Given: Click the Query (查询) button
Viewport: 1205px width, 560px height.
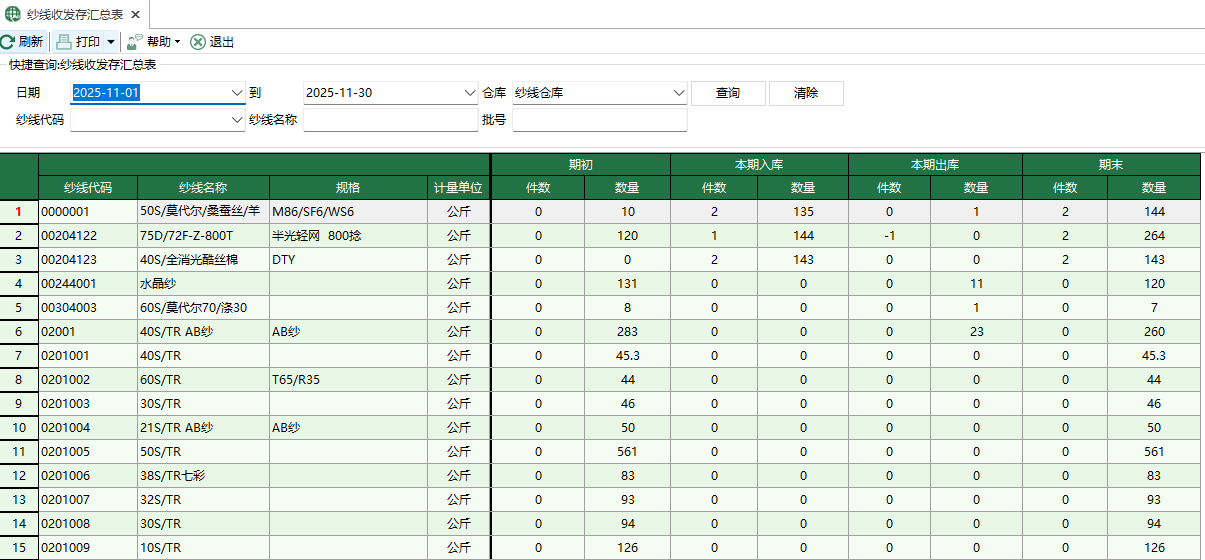Looking at the screenshot, I should (728, 93).
